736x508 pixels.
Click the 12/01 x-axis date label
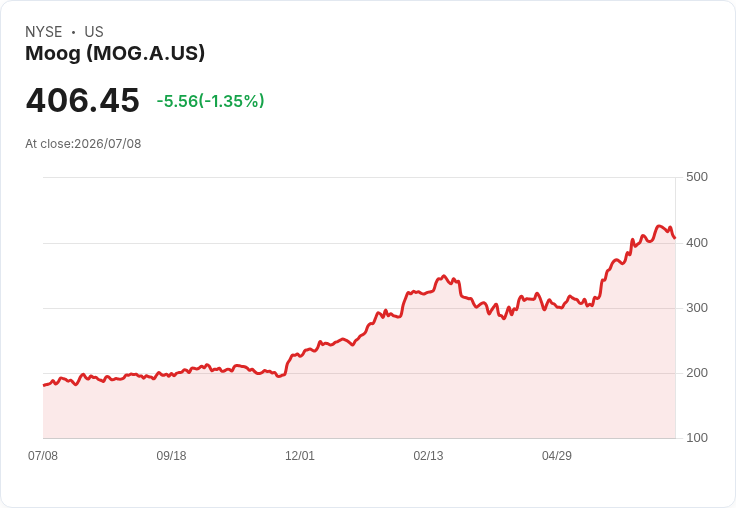(300, 456)
